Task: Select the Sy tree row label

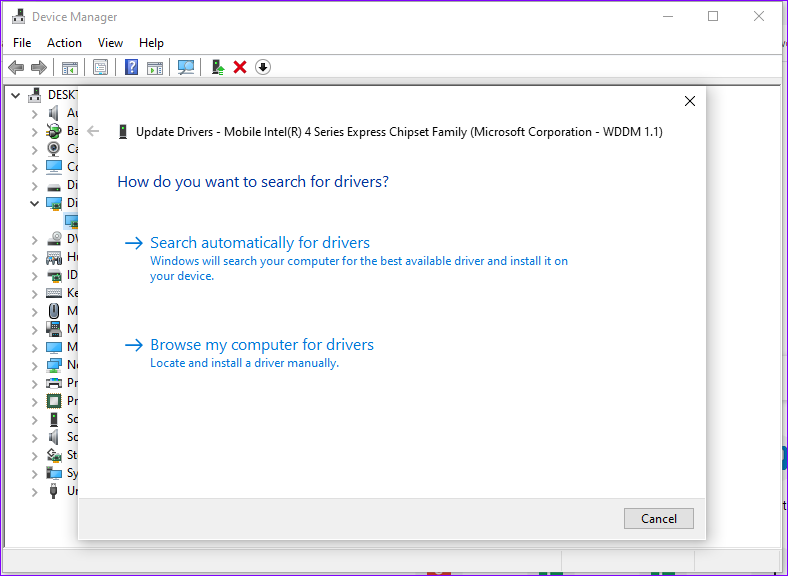Action: pos(72,473)
